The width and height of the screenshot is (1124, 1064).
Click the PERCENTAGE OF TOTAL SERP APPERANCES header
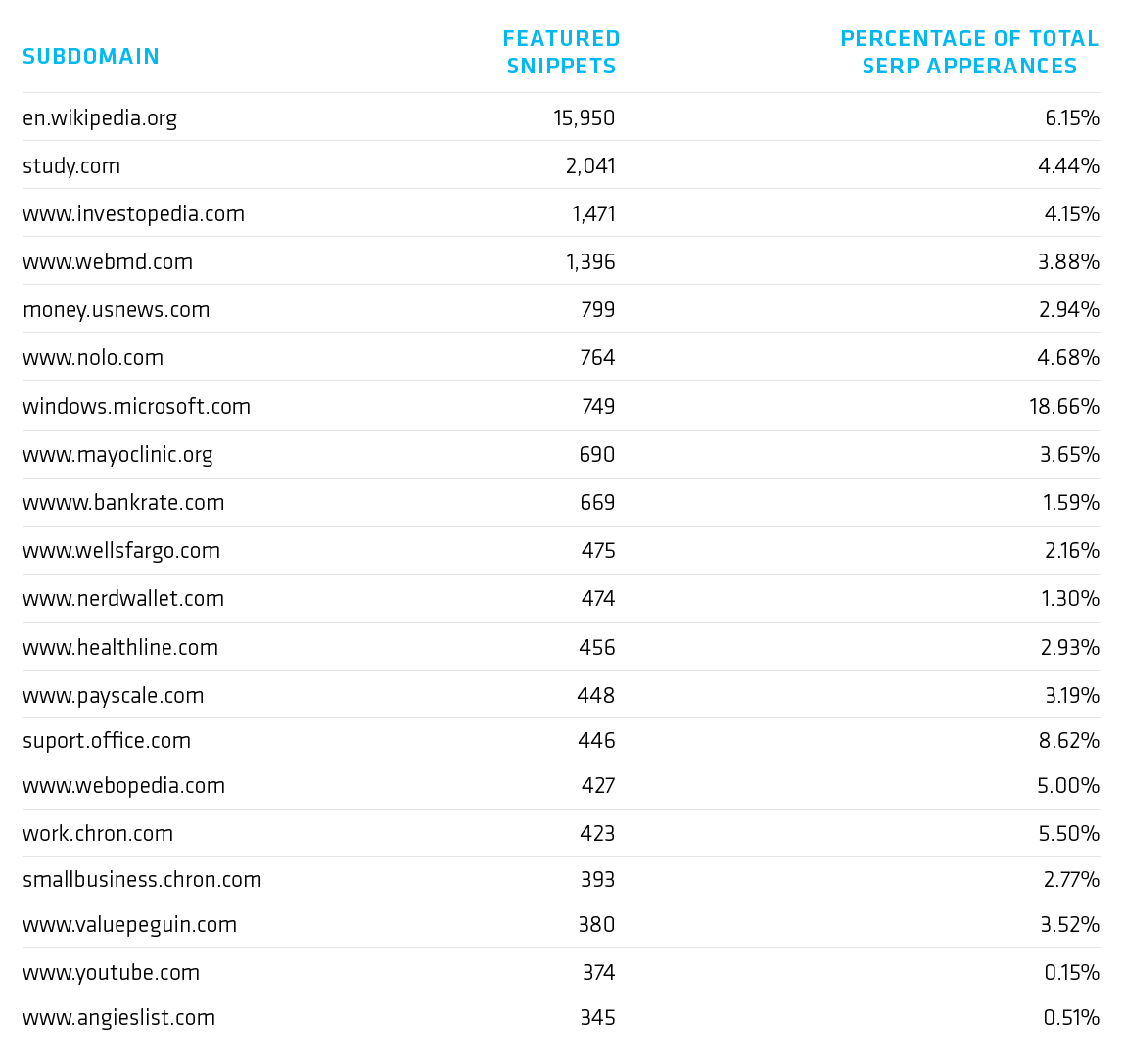click(969, 52)
